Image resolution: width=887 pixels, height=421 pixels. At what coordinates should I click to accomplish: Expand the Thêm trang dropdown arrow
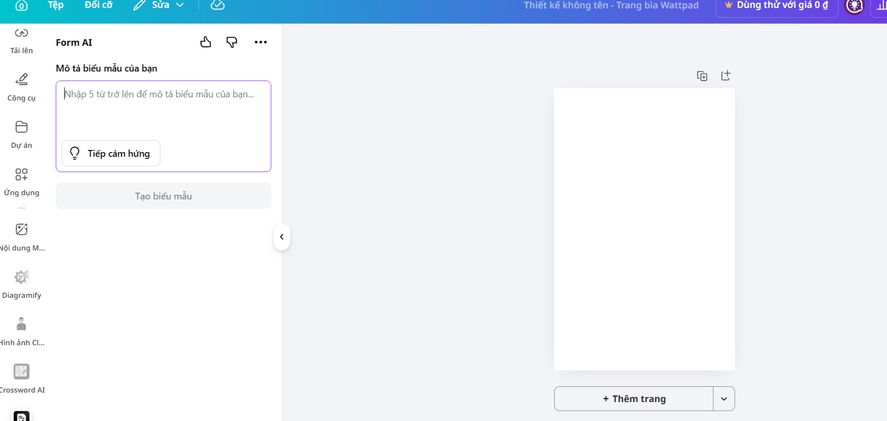click(724, 398)
